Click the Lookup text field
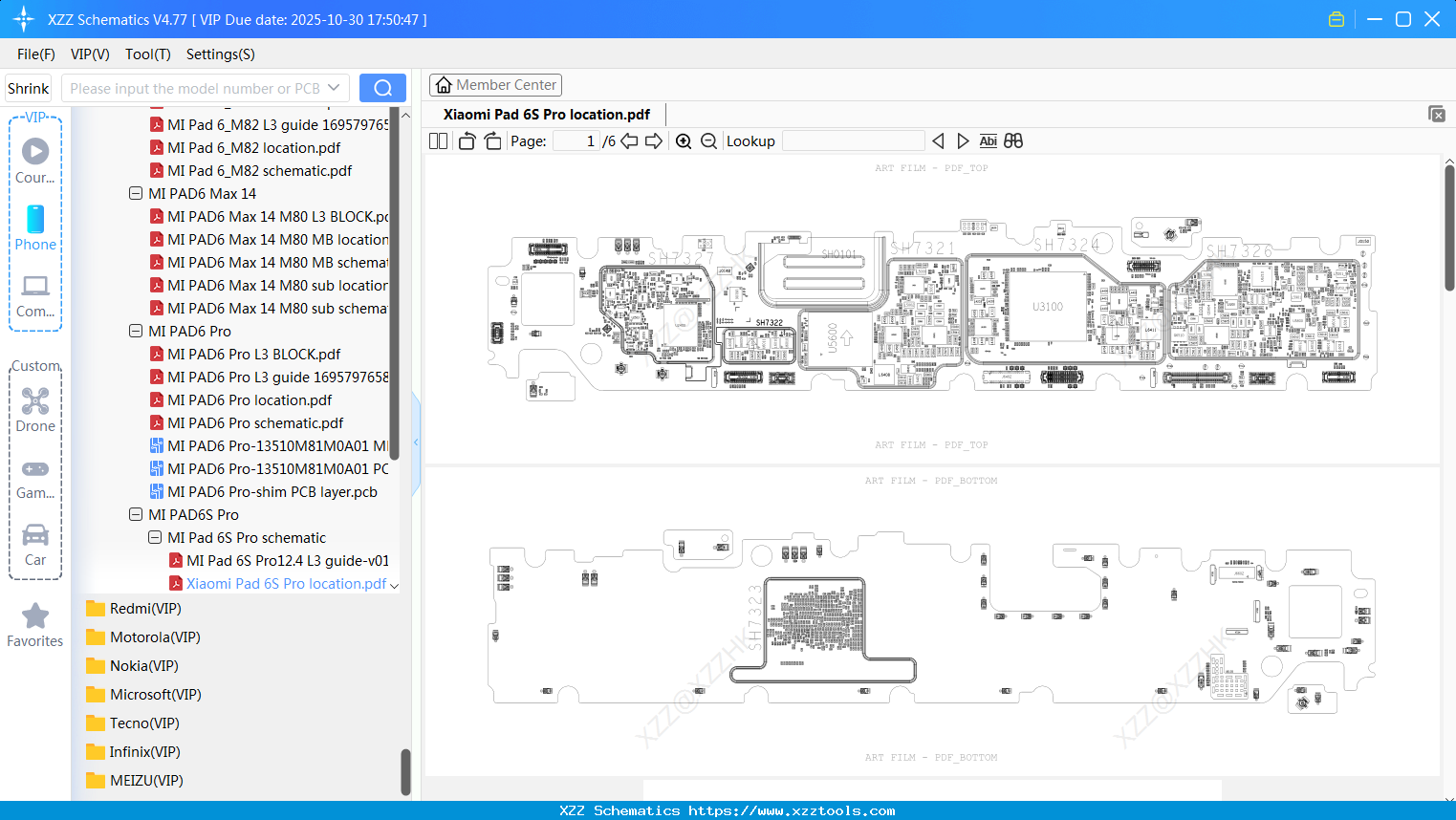 pos(854,141)
